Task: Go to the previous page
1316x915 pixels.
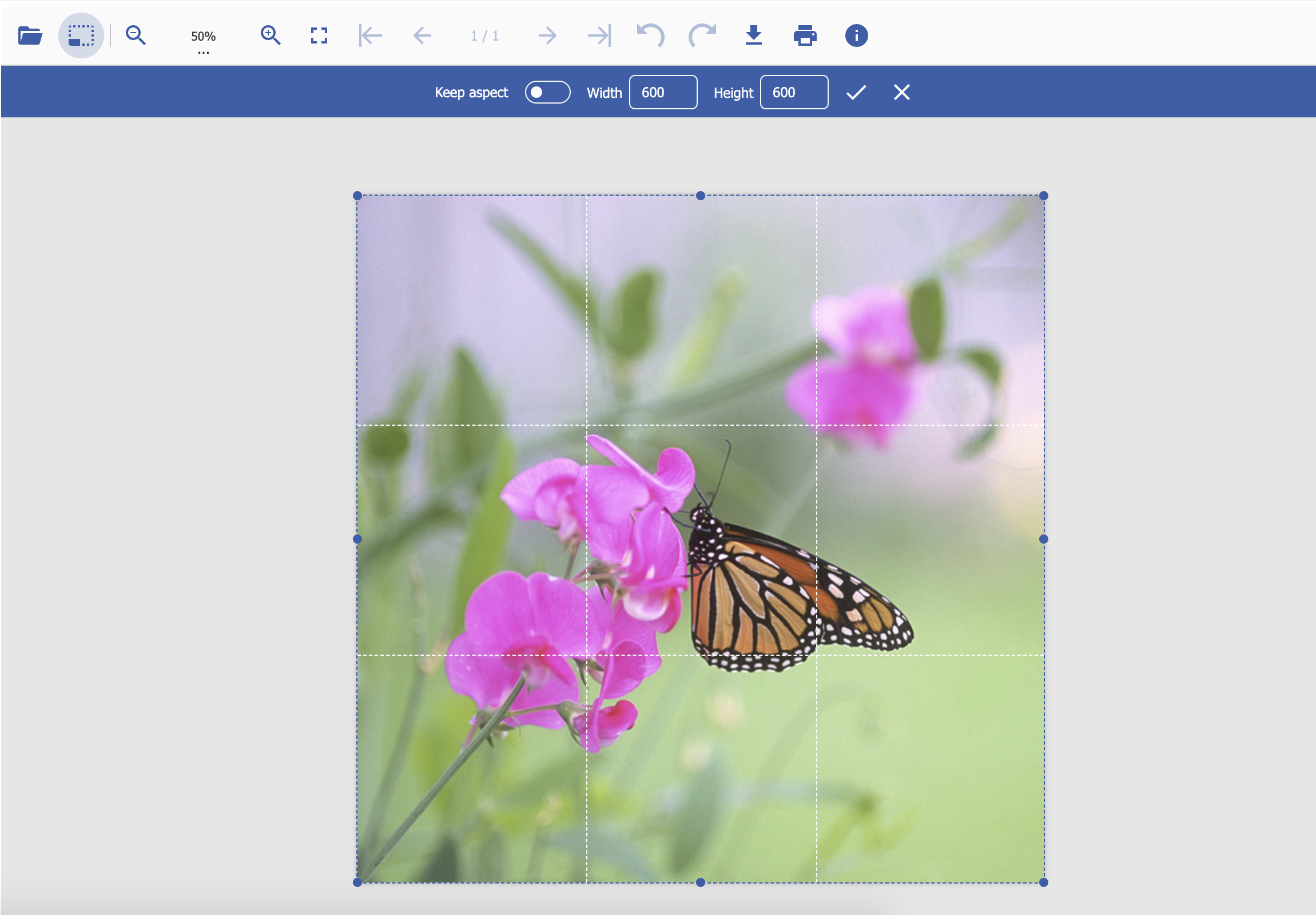Action: 422,35
